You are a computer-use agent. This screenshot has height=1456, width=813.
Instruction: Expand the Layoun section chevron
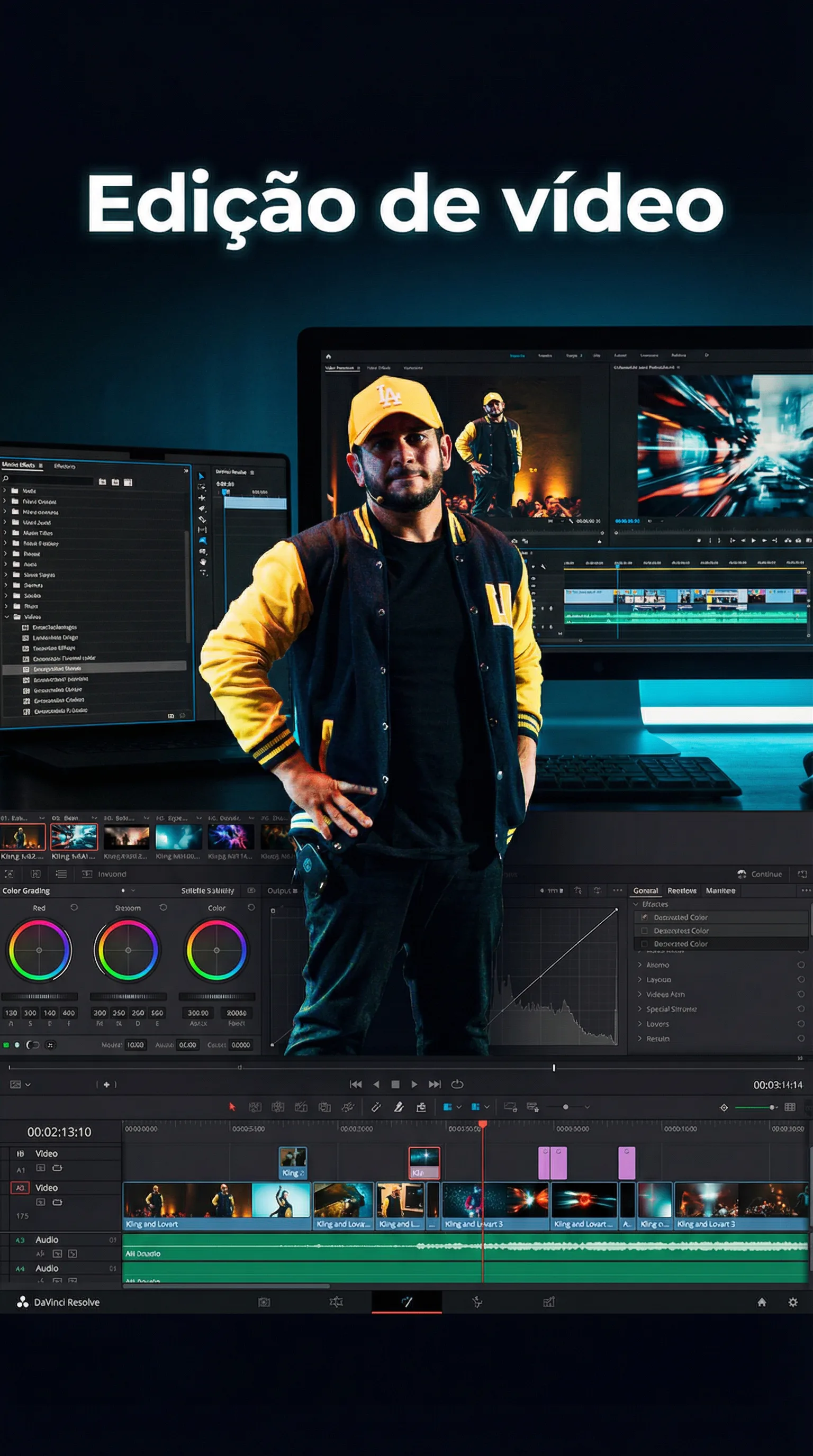(640, 979)
